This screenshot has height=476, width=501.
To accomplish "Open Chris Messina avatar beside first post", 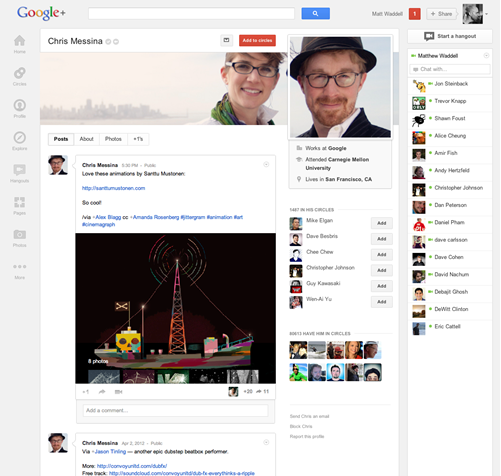I will tap(58, 165).
